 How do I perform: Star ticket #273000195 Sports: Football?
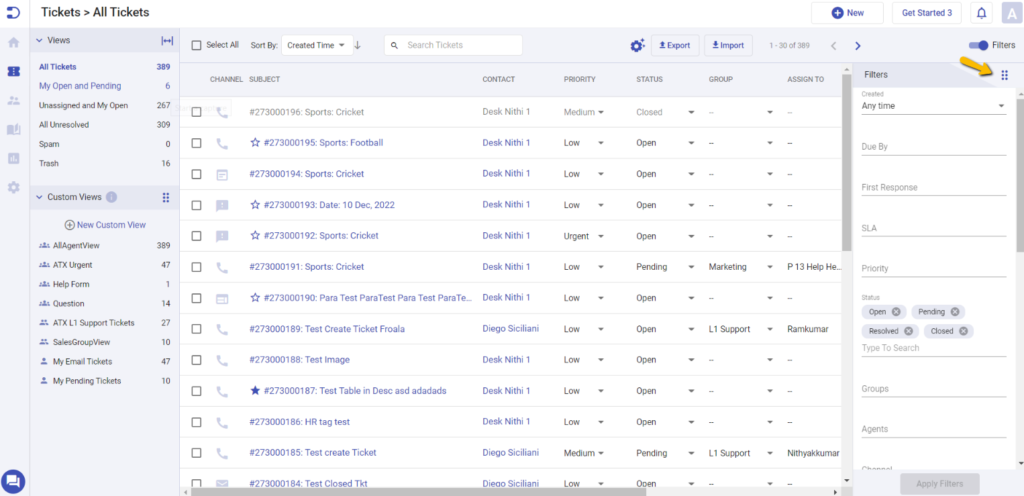click(x=255, y=143)
